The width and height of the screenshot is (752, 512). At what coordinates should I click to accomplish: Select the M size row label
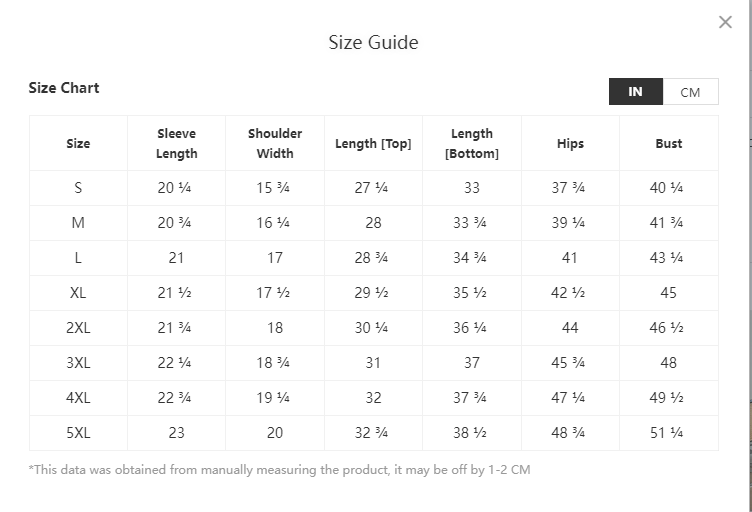pos(78,223)
